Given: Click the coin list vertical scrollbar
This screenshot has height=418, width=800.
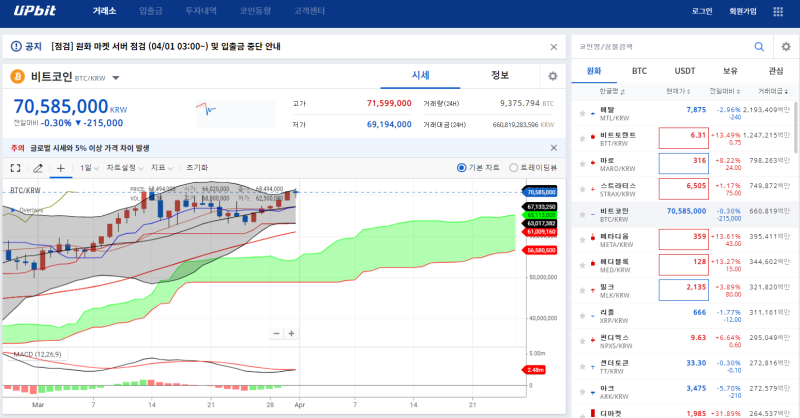Looking at the screenshot, I should pyautogui.click(x=795, y=128).
